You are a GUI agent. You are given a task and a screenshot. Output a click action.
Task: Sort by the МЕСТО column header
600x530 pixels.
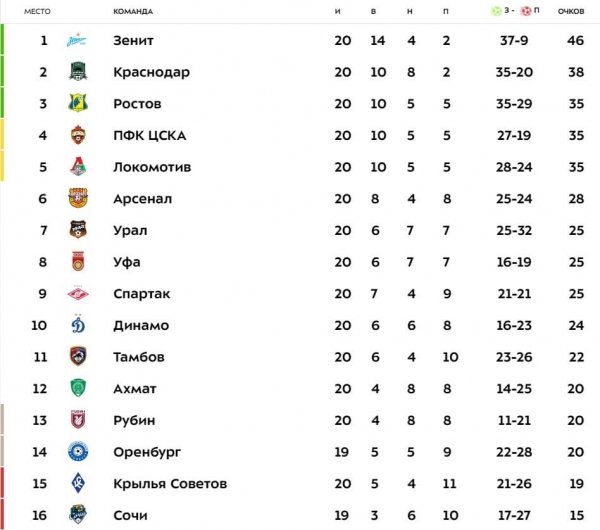click(x=37, y=11)
